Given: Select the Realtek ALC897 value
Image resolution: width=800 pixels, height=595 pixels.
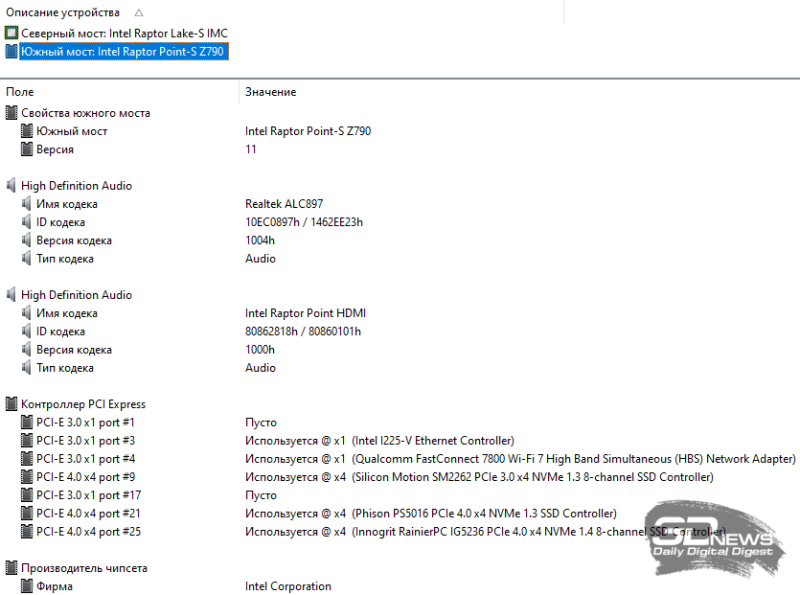Looking at the screenshot, I should [x=284, y=204].
